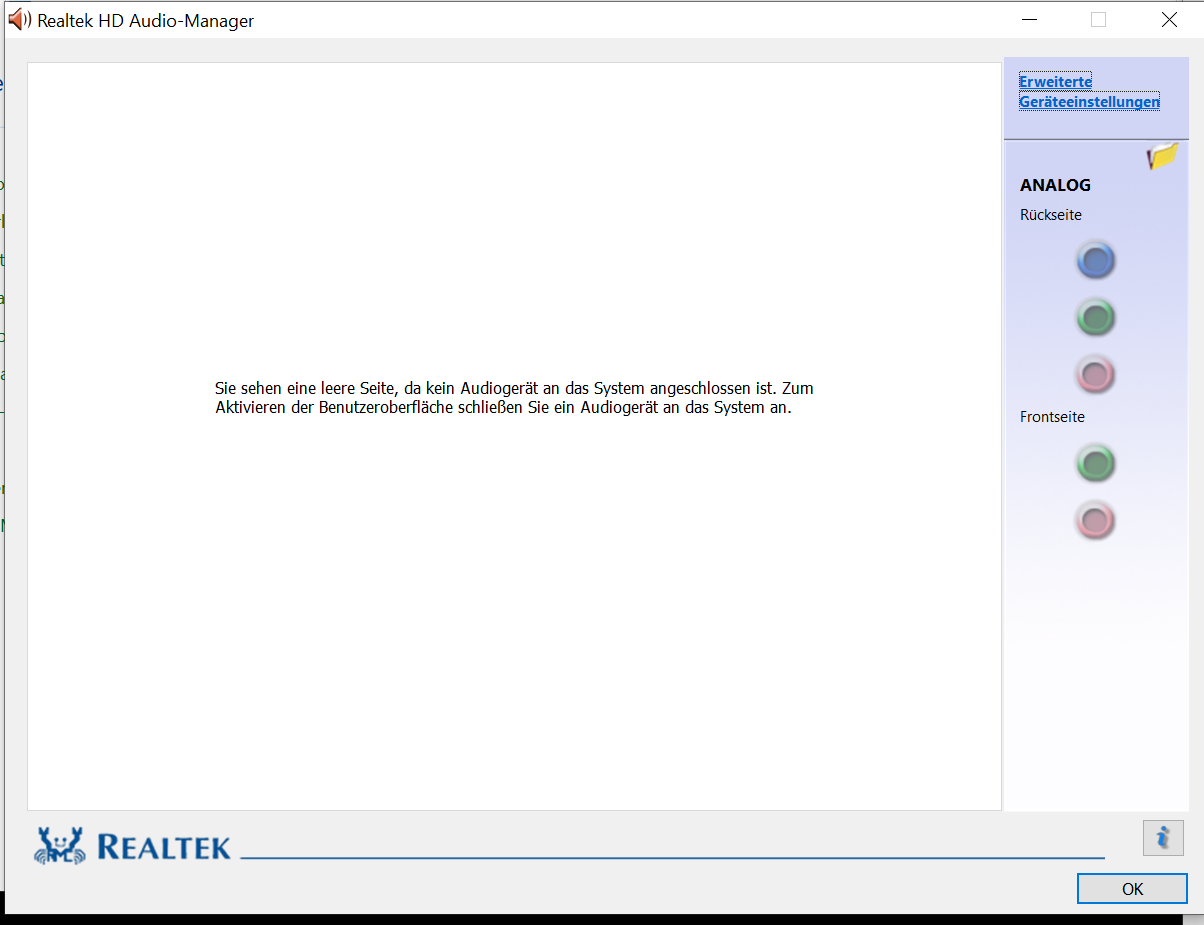Select the green jack under Frontseite
Viewport: 1204px width, 925px height.
[1096, 463]
